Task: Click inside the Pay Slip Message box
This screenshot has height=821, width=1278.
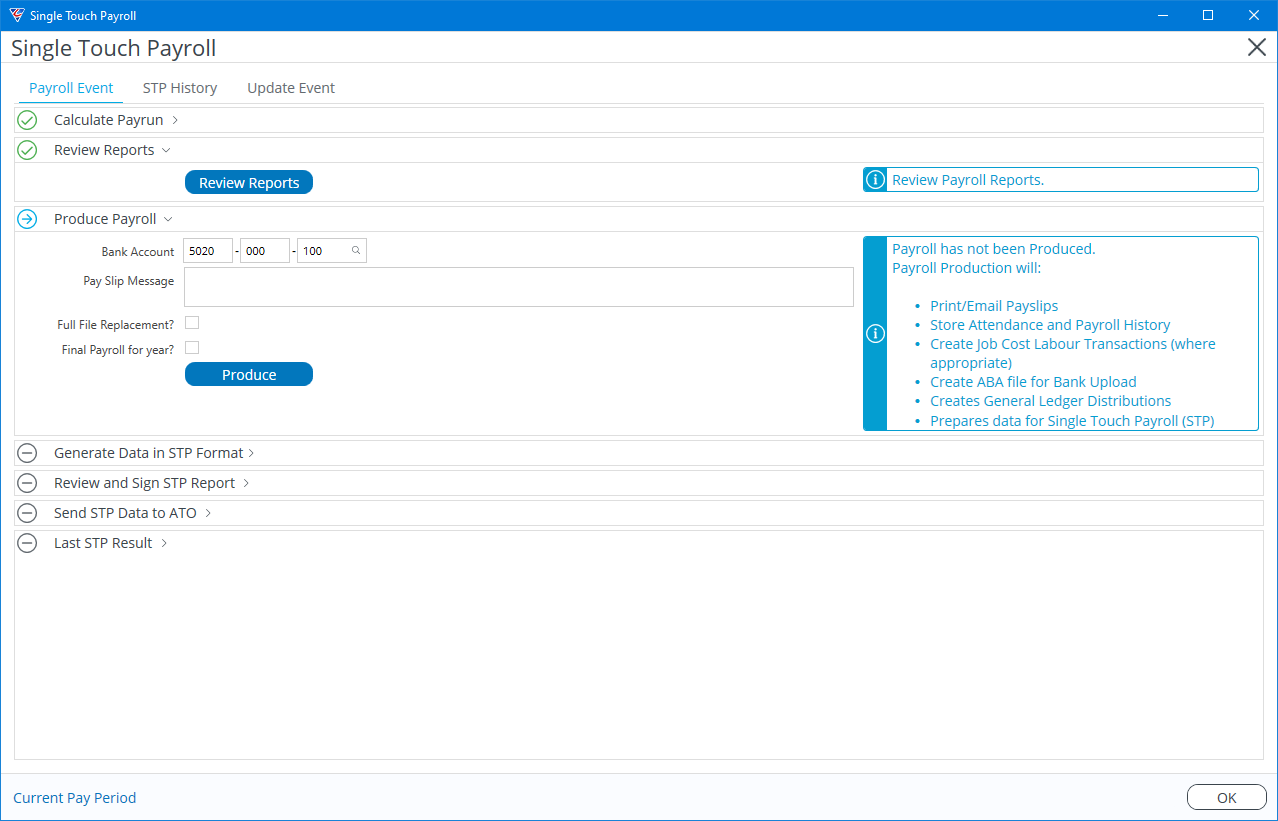Action: coord(518,286)
